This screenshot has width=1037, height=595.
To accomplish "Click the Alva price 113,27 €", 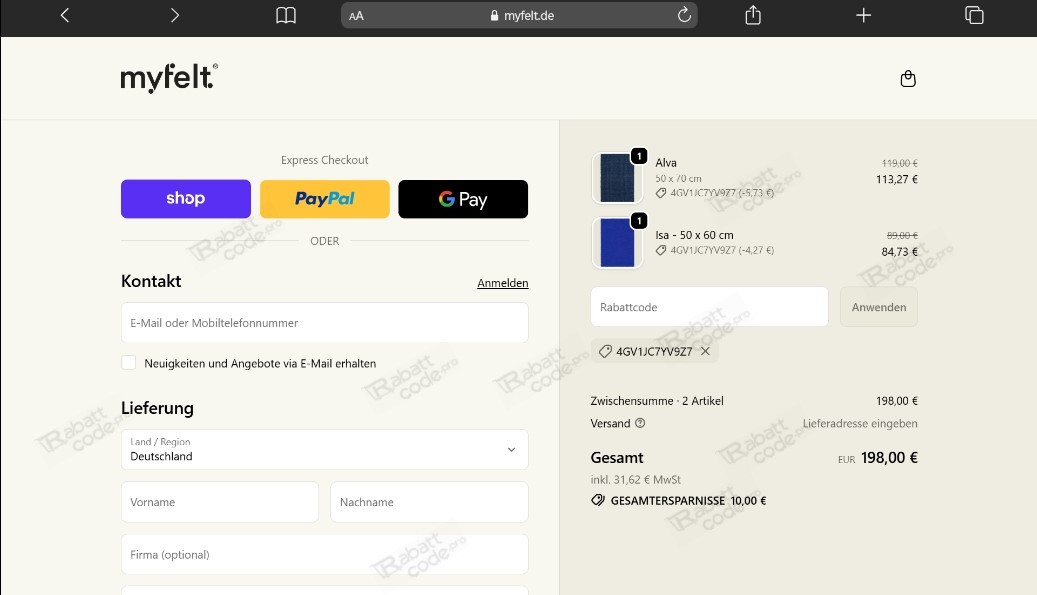I will [x=897, y=179].
